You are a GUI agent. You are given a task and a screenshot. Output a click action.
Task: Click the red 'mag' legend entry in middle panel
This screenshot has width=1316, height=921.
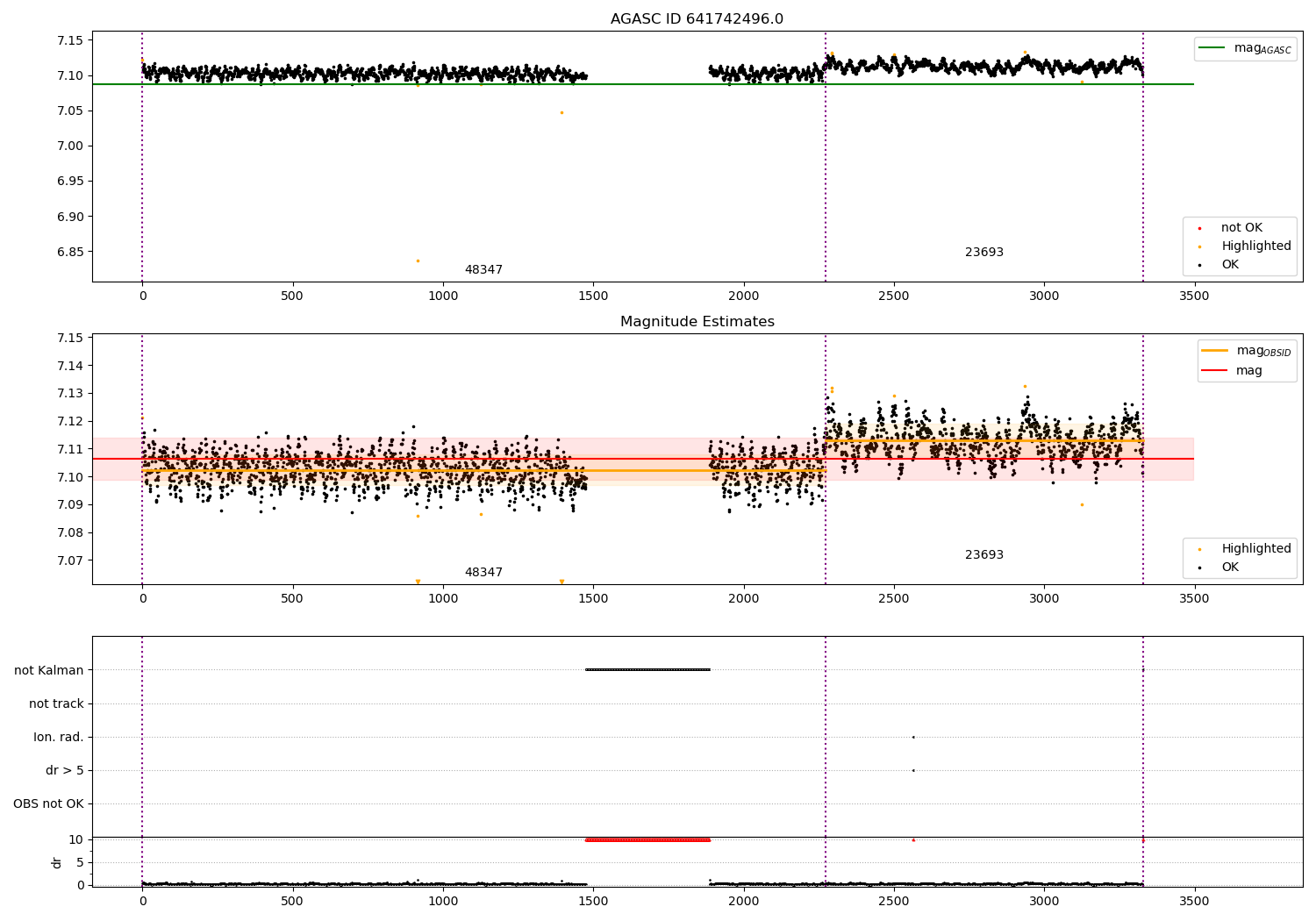pos(1232,371)
